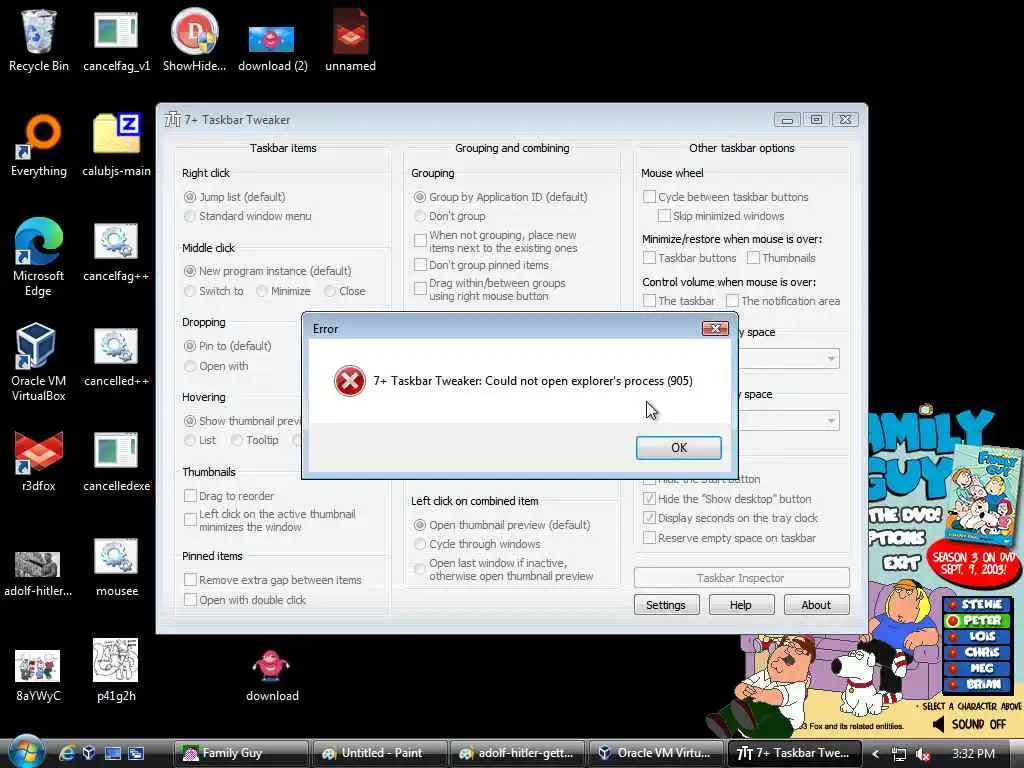Select the unnamed desktop icon
Screen dimensions: 1024x768
[351, 39]
